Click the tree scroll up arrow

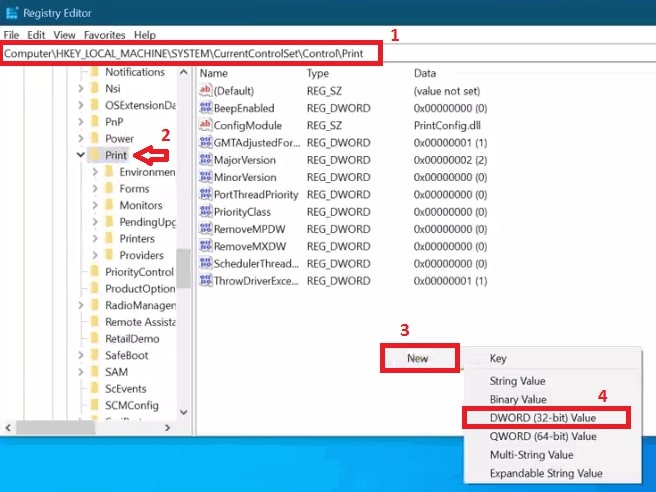183,72
